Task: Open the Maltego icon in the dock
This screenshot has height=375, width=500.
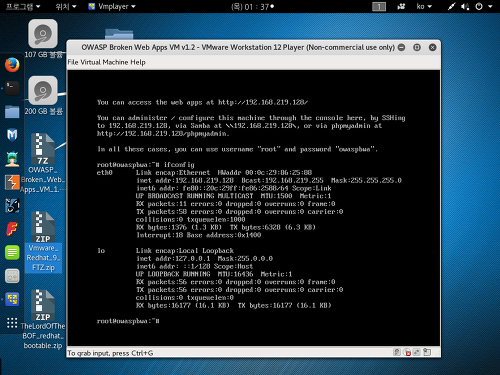Action: (12, 206)
